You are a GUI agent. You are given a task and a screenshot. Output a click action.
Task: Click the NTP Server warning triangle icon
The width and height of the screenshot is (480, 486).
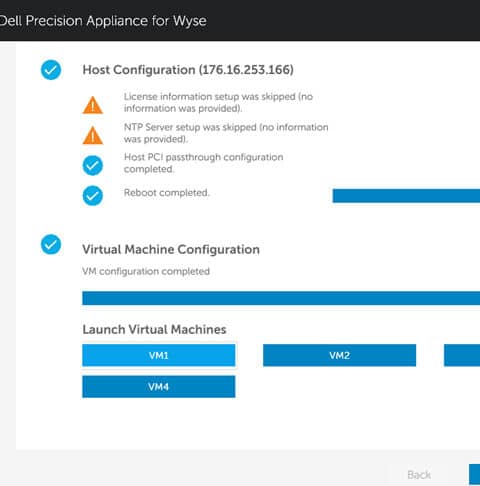coord(93,135)
